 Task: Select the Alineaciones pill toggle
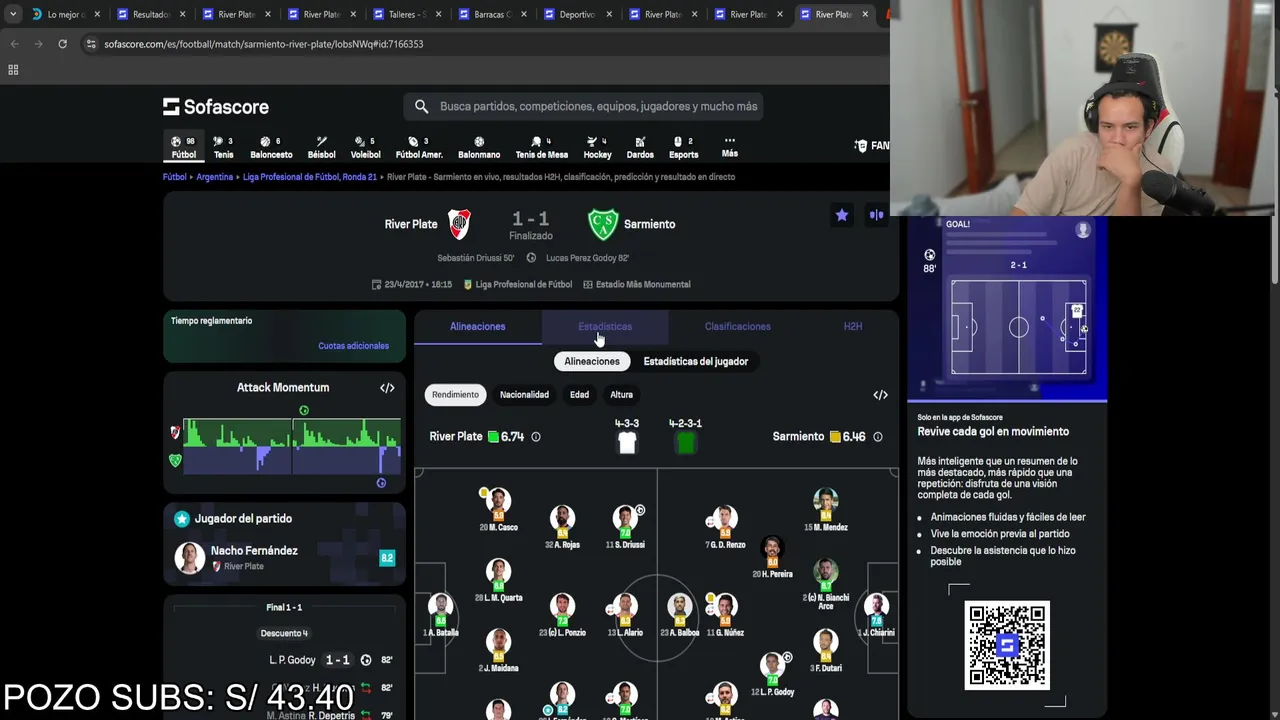point(592,361)
